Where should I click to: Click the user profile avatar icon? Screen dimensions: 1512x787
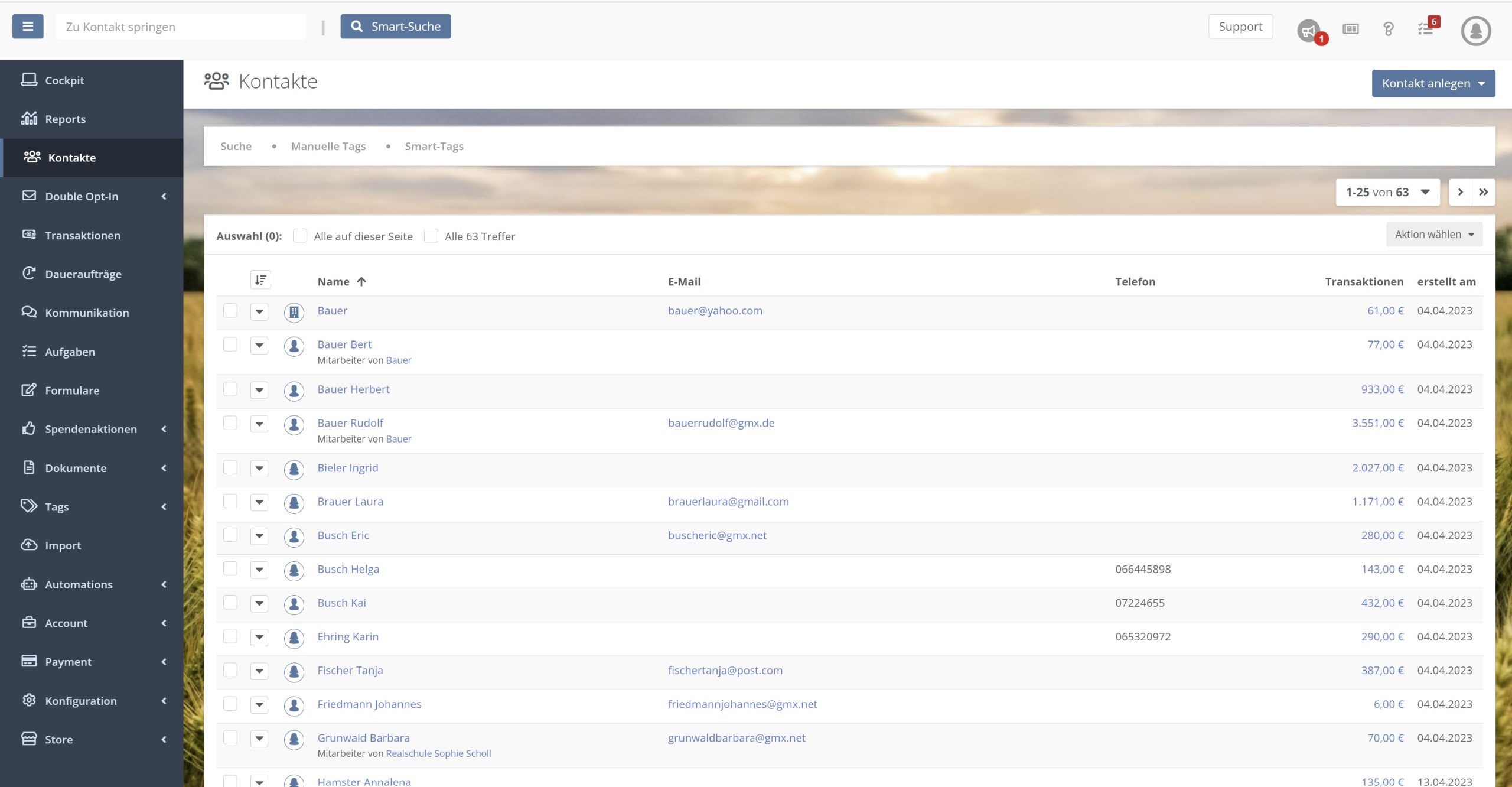(1475, 31)
